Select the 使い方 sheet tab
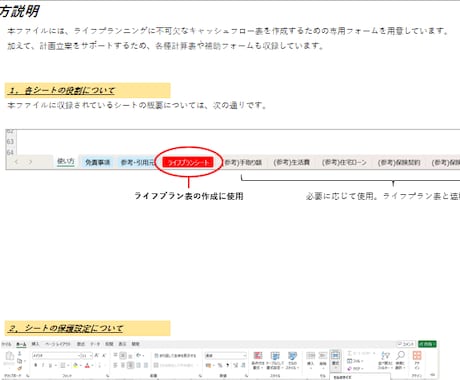 pos(66,161)
